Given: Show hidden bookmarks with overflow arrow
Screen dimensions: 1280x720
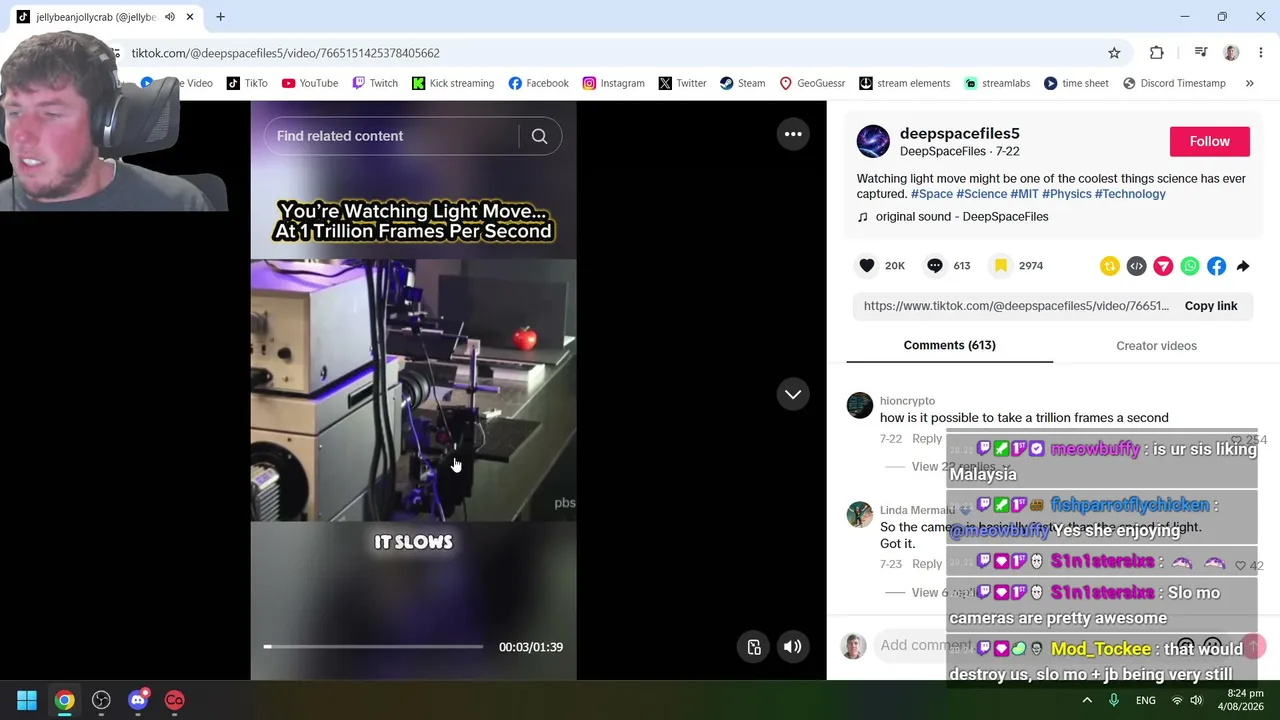Looking at the screenshot, I should [1249, 83].
